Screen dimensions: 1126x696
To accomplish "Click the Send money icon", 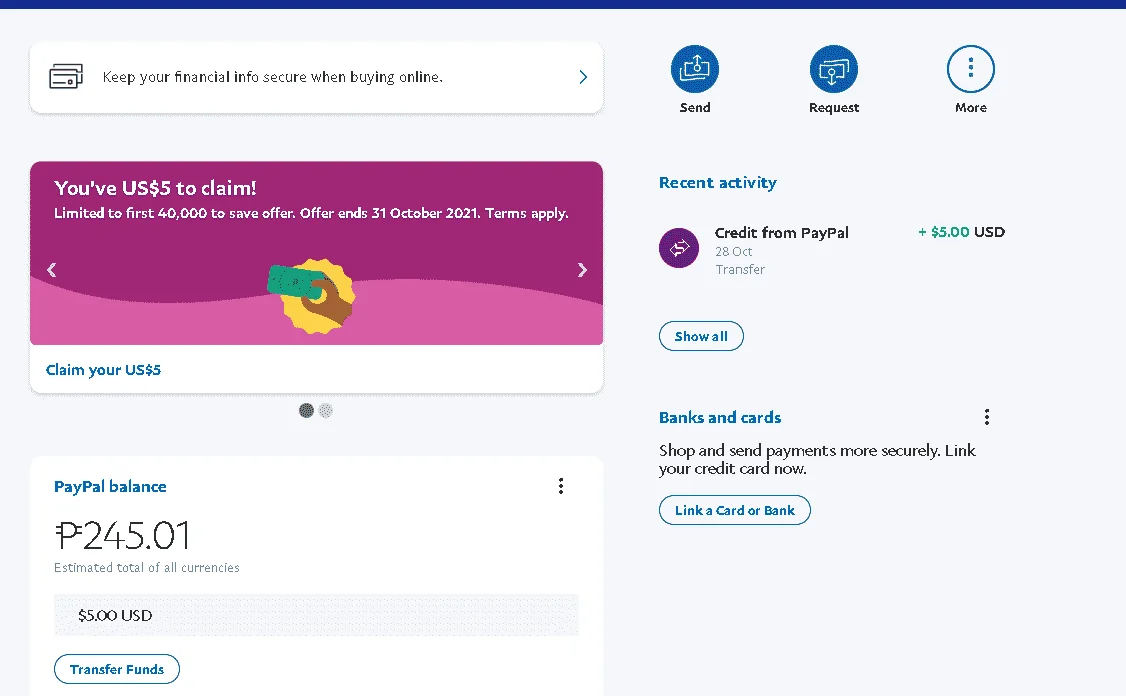I will 694,69.
